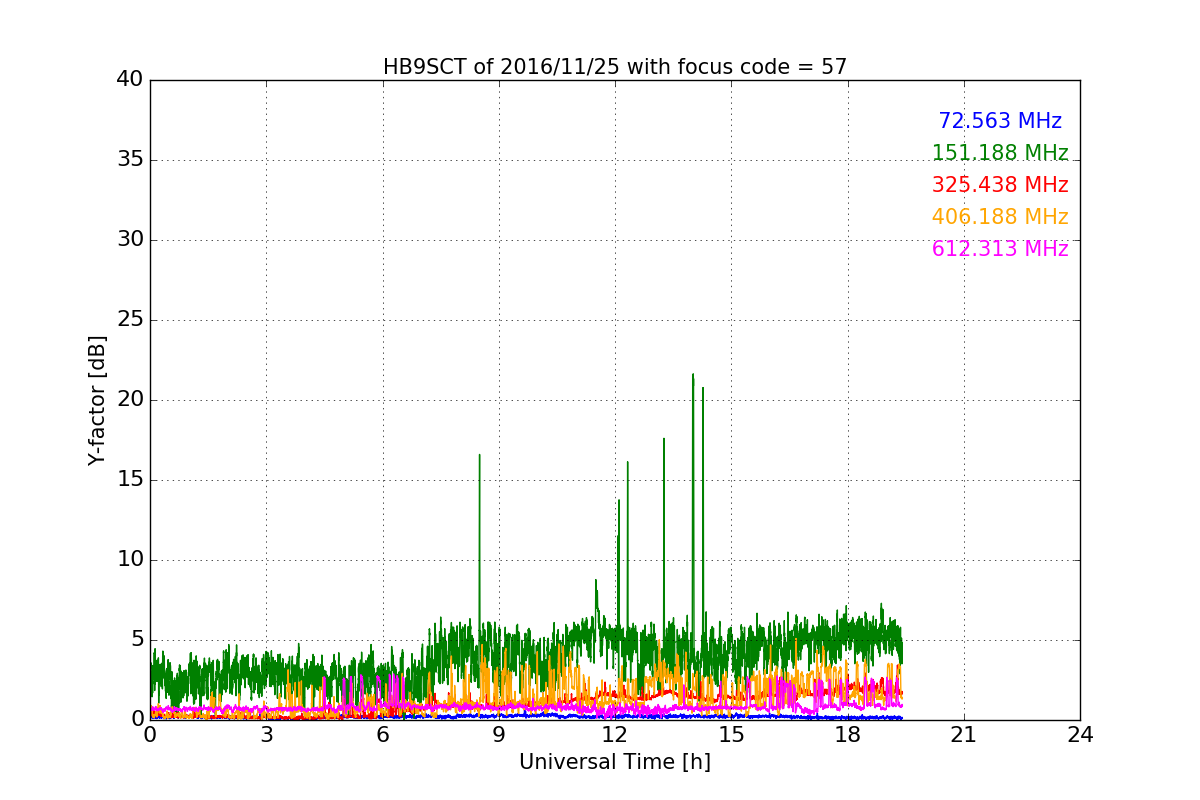
Task: Click the x-axis tick label 24
Action: click(x=1080, y=735)
